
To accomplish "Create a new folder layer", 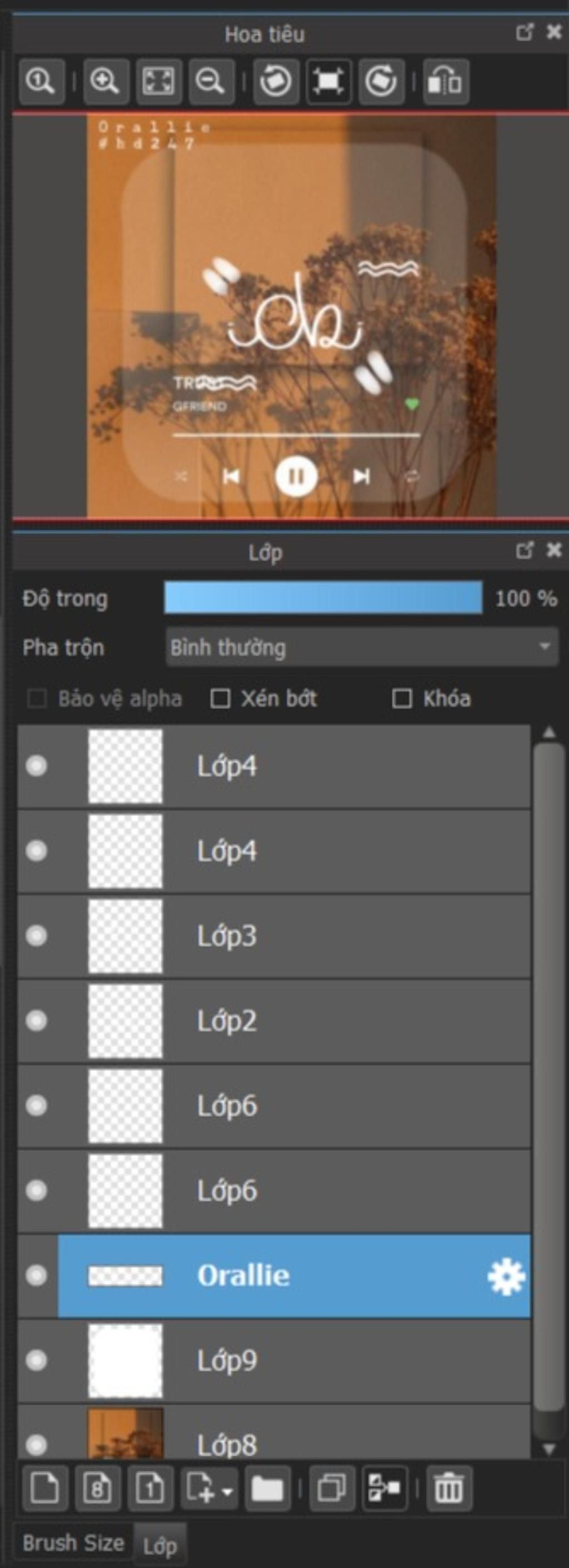I will (x=267, y=1489).
